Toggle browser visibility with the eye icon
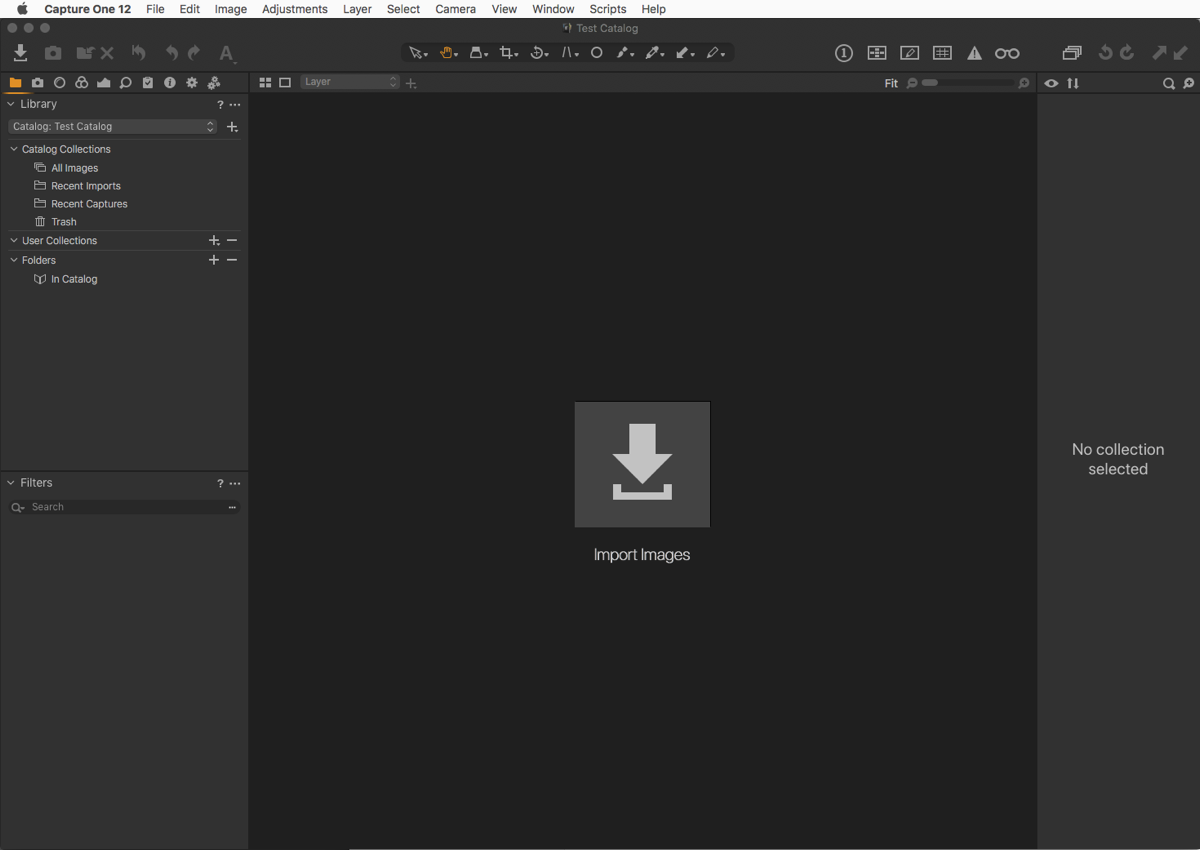The image size is (1200, 850). click(x=1051, y=83)
